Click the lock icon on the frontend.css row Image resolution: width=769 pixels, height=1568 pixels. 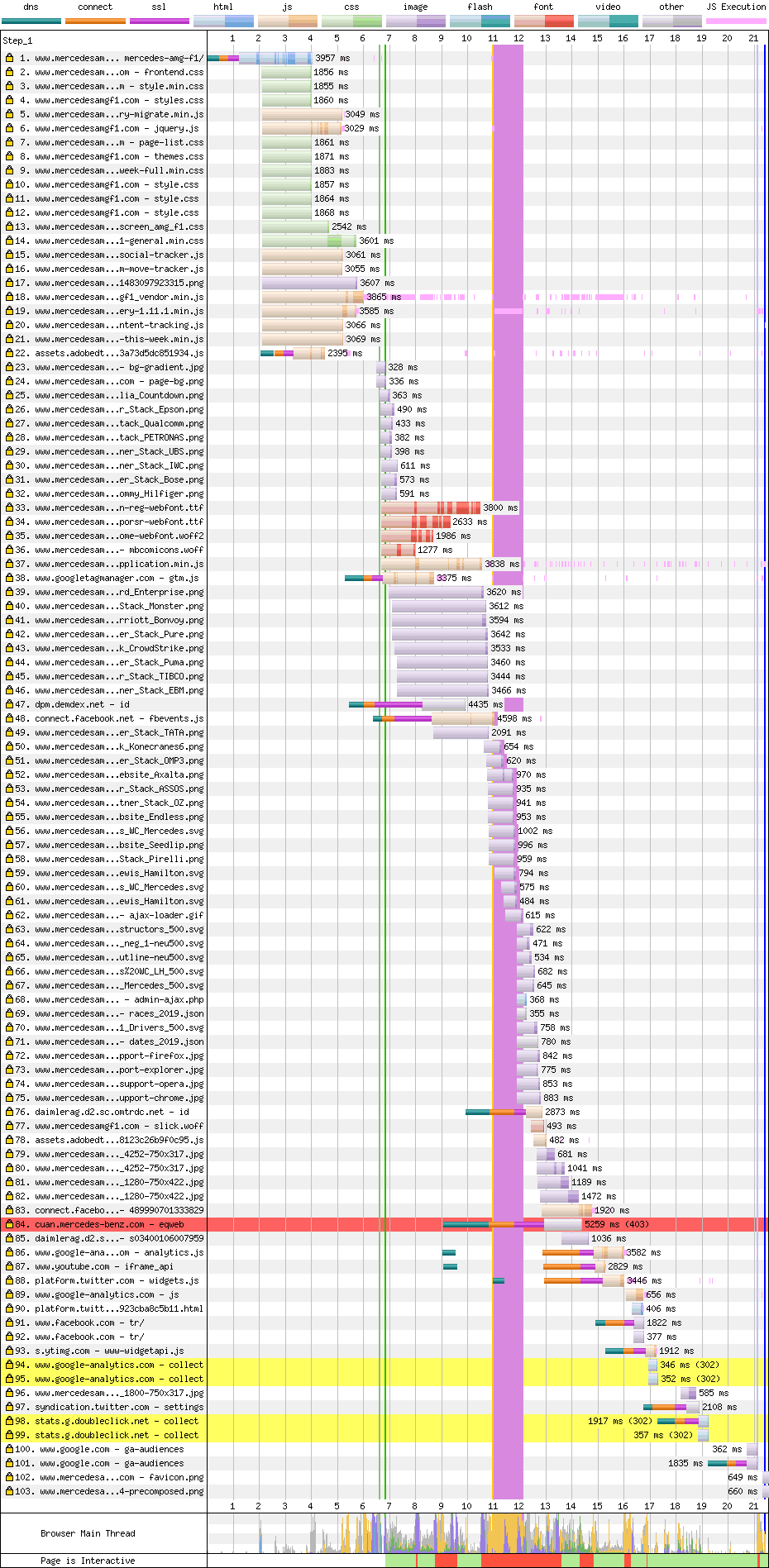click(10, 72)
